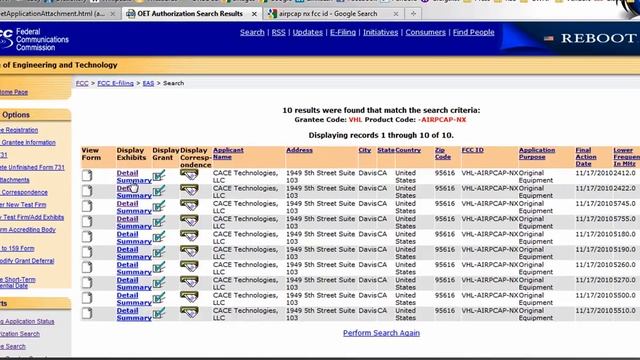Viewport: 640px width, 360px height.
Task: Open the correspondence envelope icon in the 2412.0 row
Action: pos(189,175)
